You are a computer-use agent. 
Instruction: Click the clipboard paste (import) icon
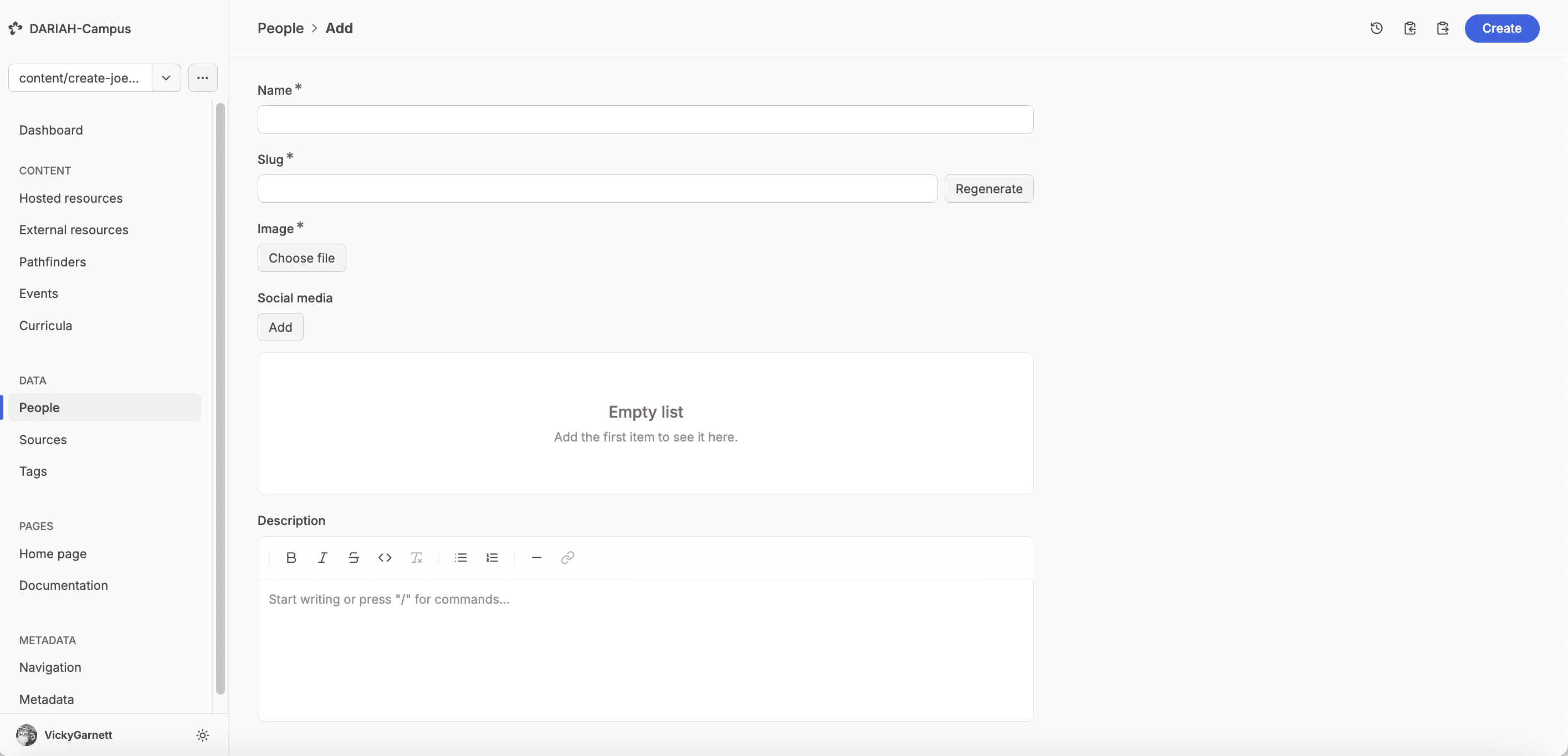[1410, 28]
